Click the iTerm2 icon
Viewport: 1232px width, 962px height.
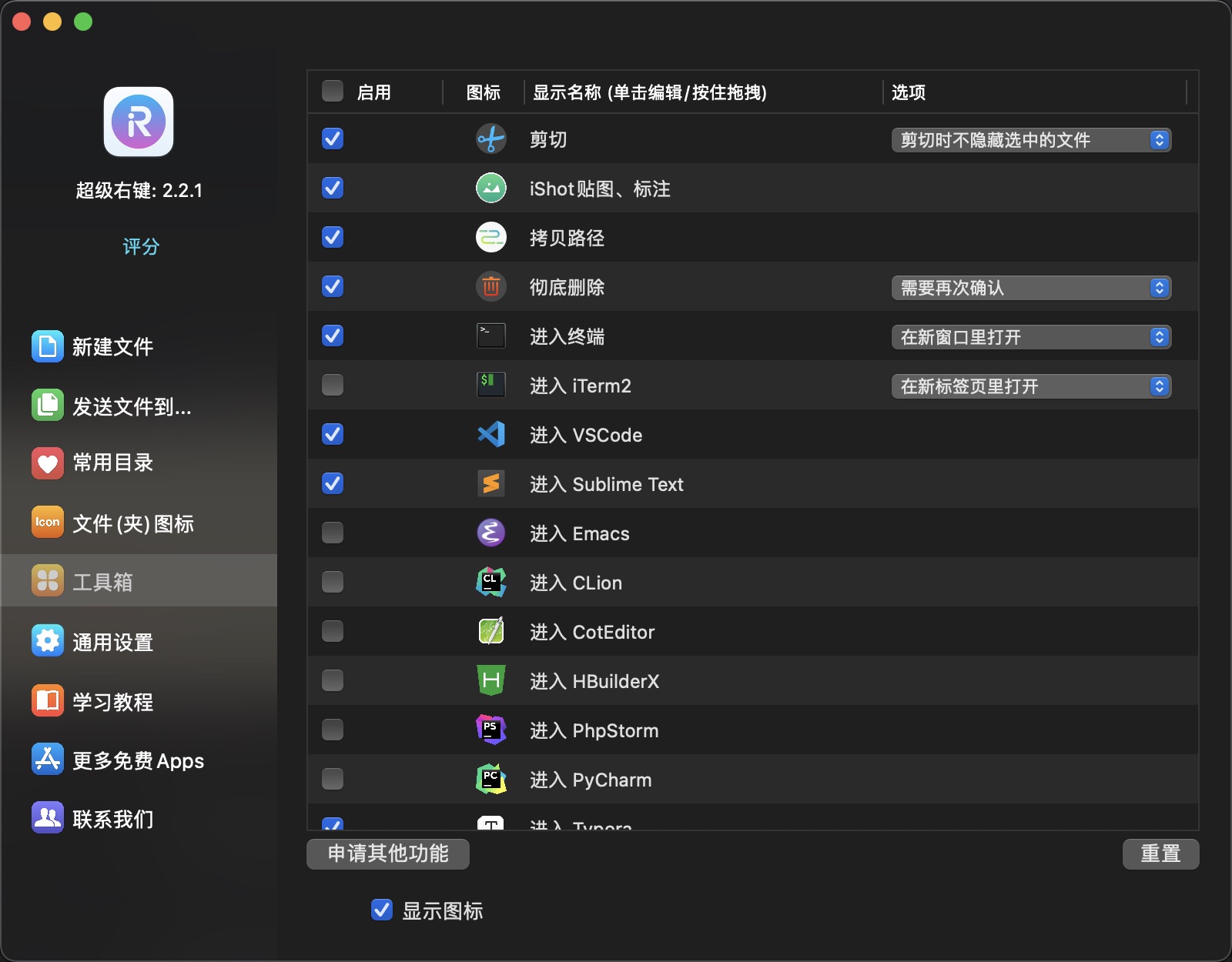pos(491,385)
